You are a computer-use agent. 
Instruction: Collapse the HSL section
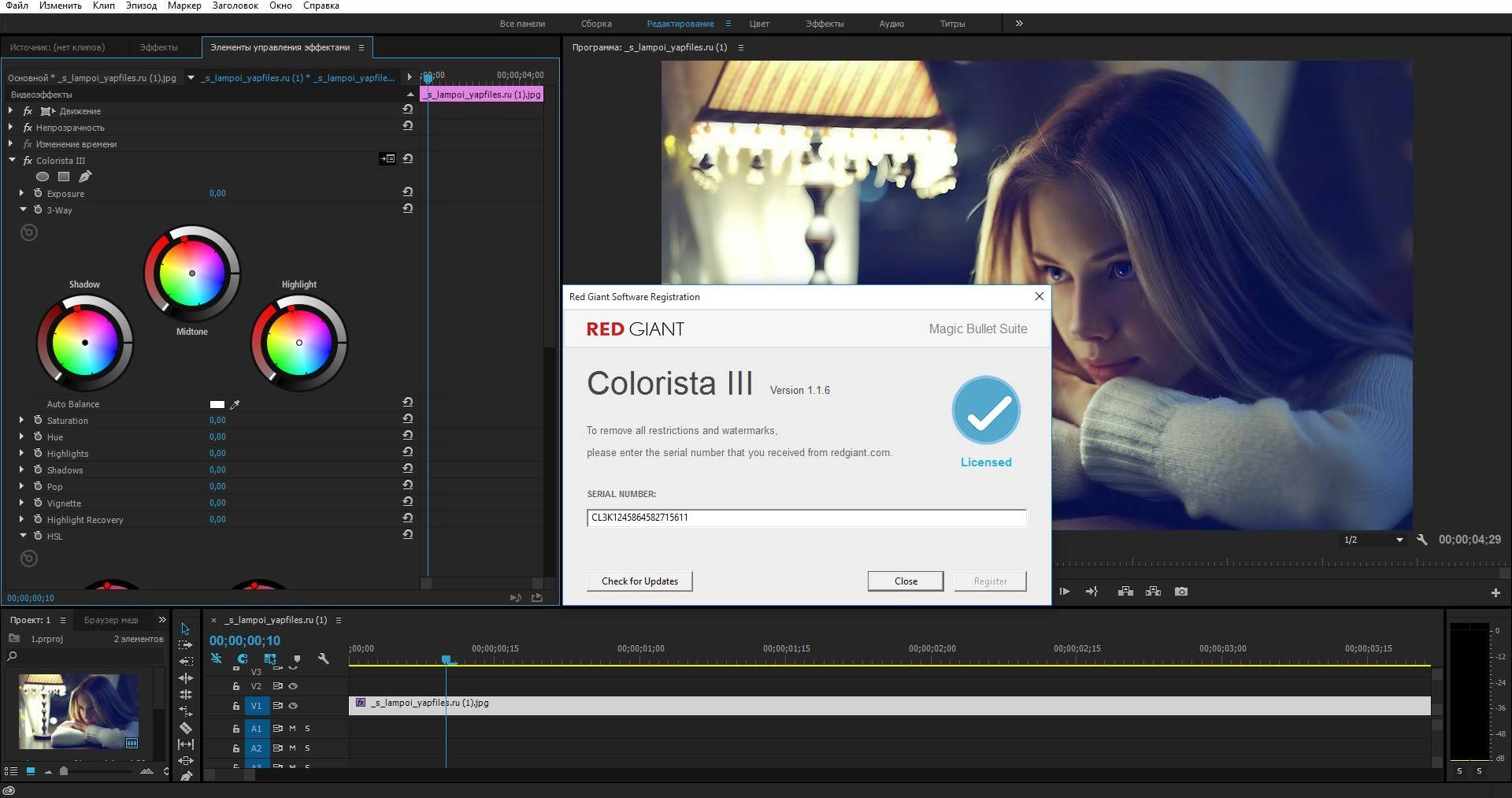[x=23, y=536]
